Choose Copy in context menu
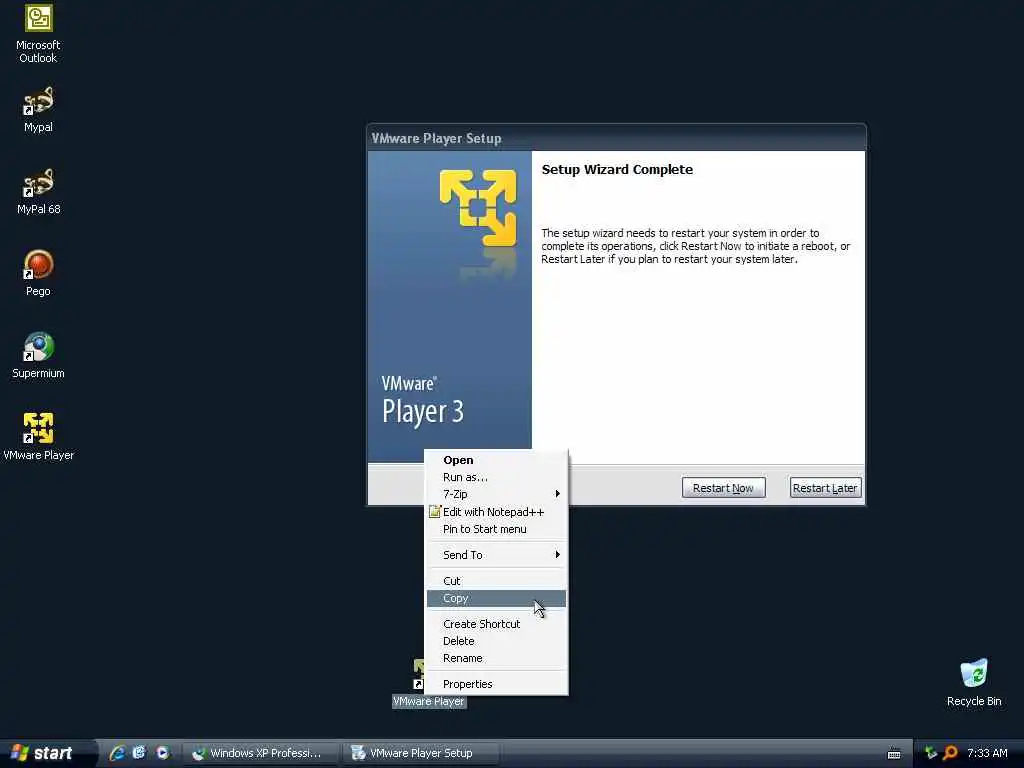 tap(496, 598)
